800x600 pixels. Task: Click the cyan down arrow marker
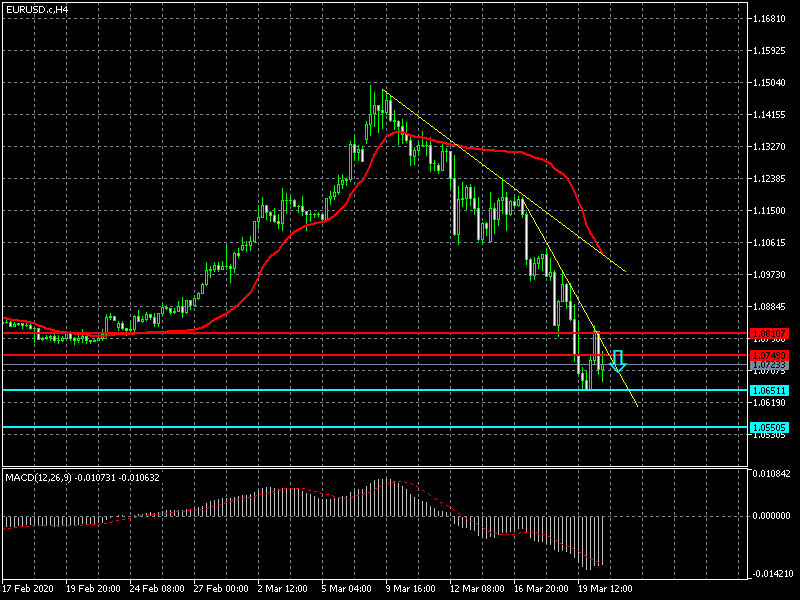[618, 361]
